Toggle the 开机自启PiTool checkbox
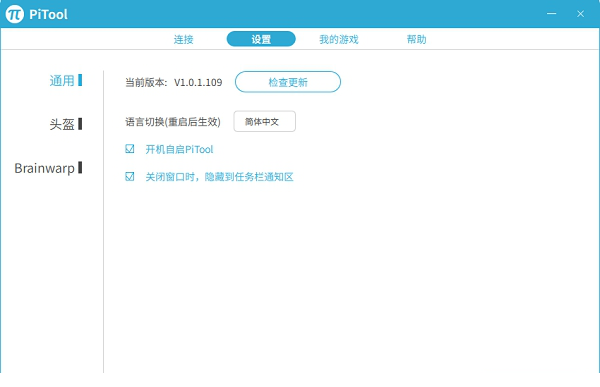The height and width of the screenshot is (387, 600). 130,149
